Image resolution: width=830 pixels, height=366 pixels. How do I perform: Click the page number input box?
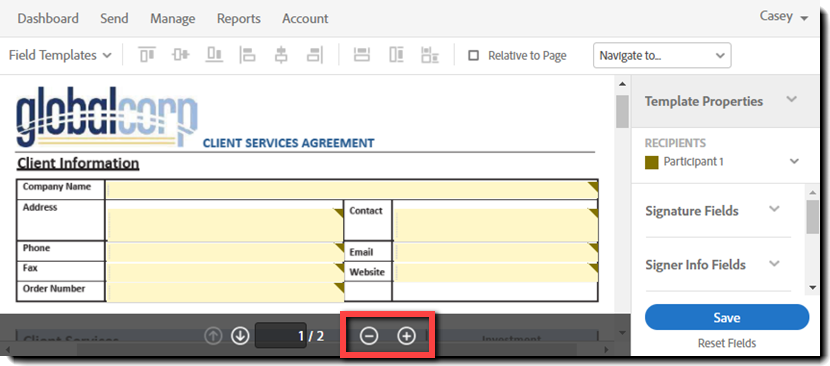point(281,335)
